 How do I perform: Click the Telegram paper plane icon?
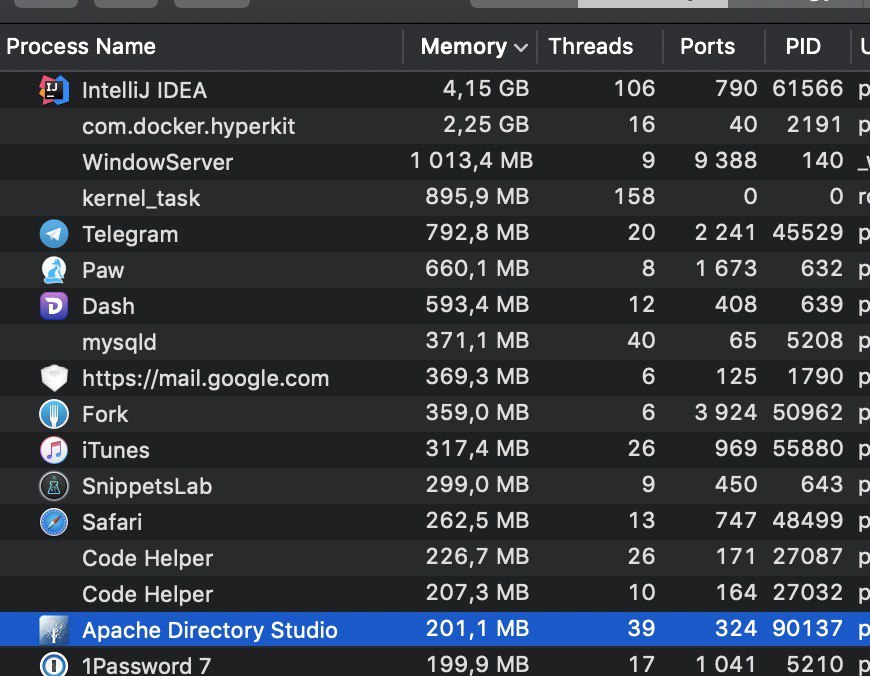click(x=54, y=234)
